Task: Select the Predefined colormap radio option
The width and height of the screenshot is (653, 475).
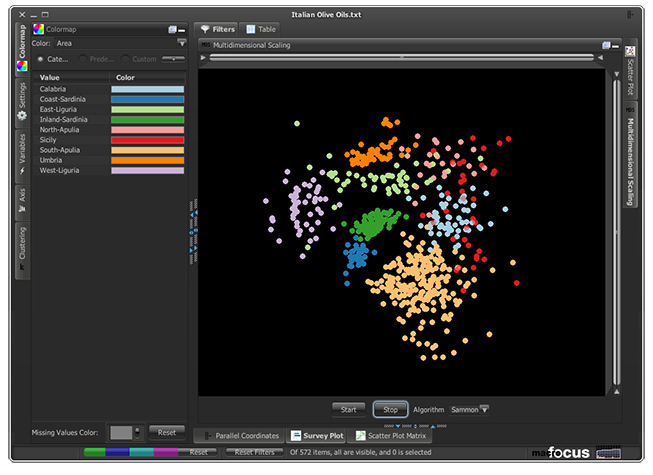Action: tap(83, 59)
